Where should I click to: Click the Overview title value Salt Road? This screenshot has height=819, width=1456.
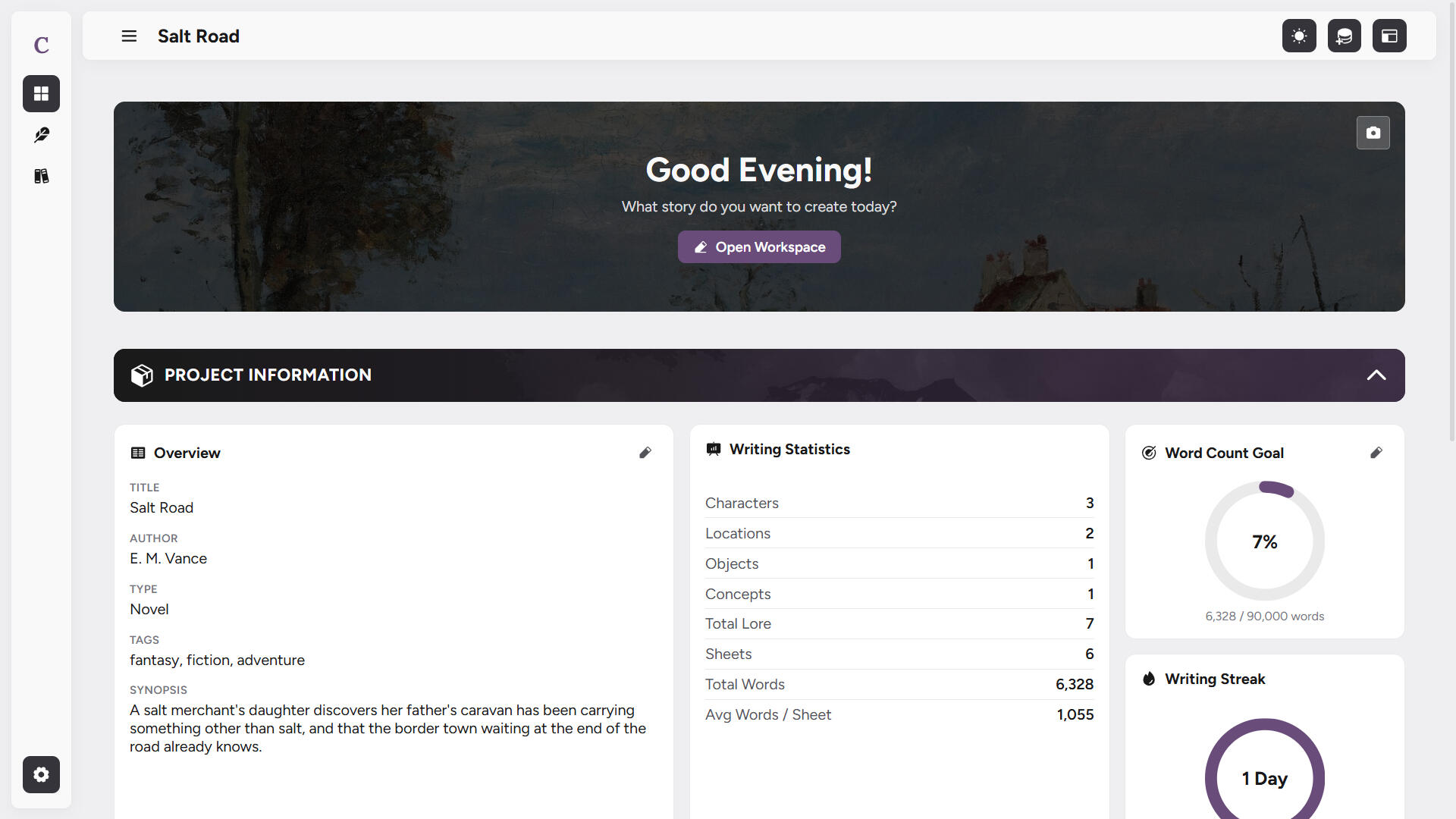(x=162, y=508)
